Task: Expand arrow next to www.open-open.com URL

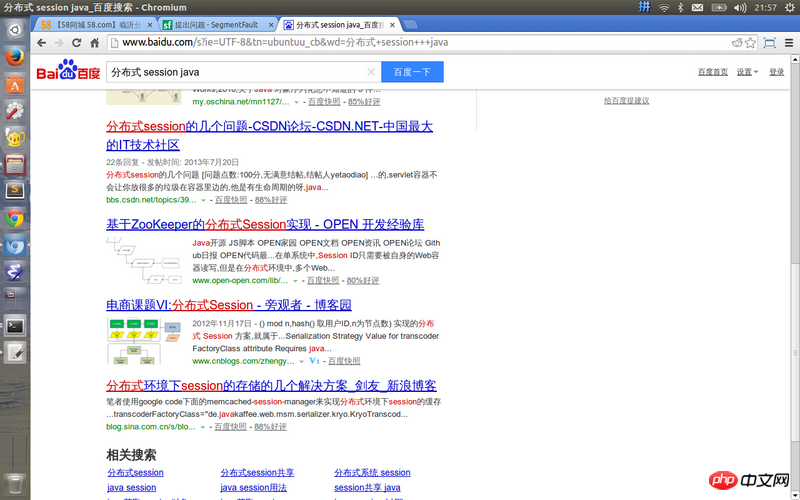Action: click(295, 281)
